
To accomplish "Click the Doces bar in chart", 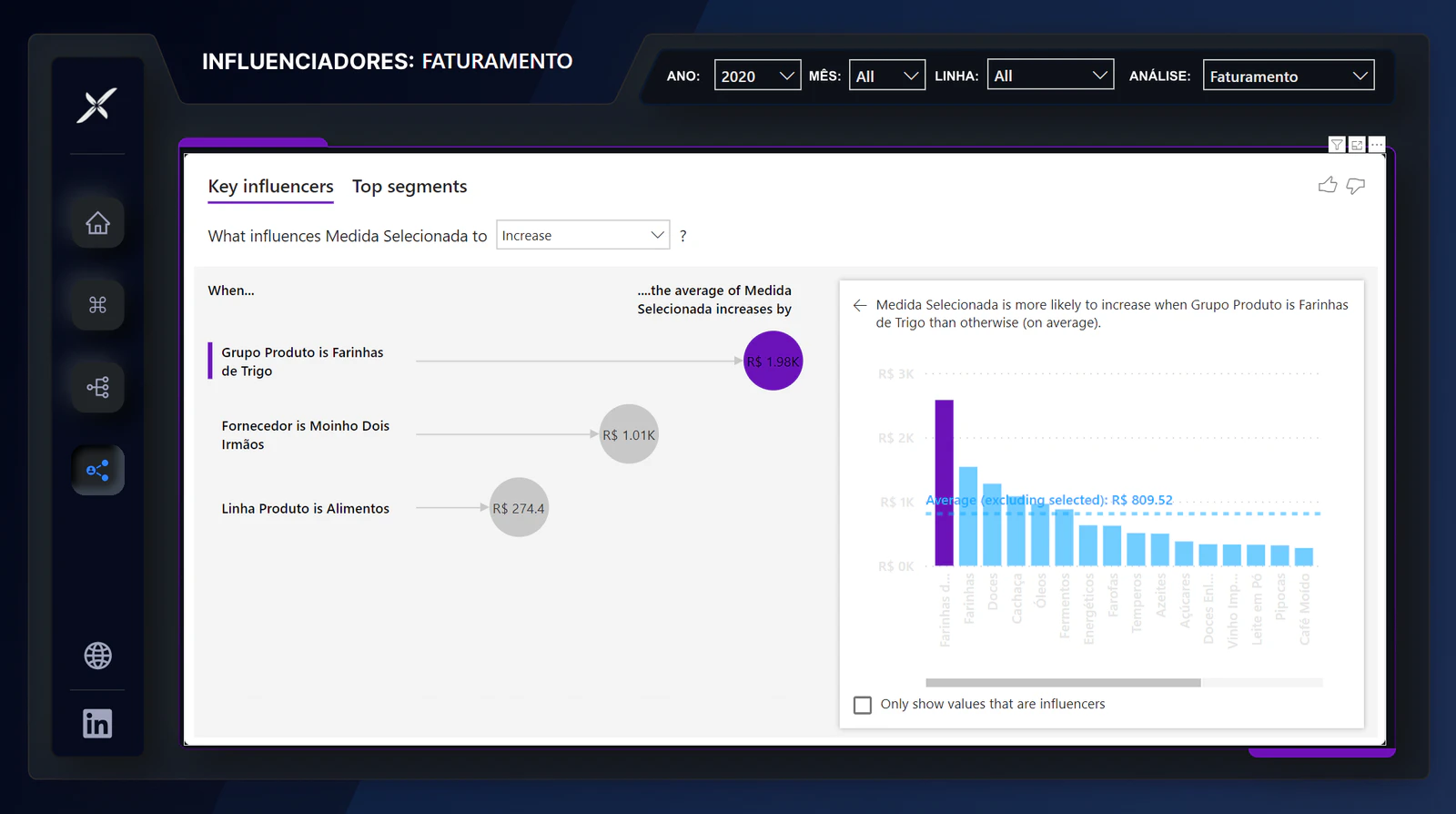I will tap(992, 524).
